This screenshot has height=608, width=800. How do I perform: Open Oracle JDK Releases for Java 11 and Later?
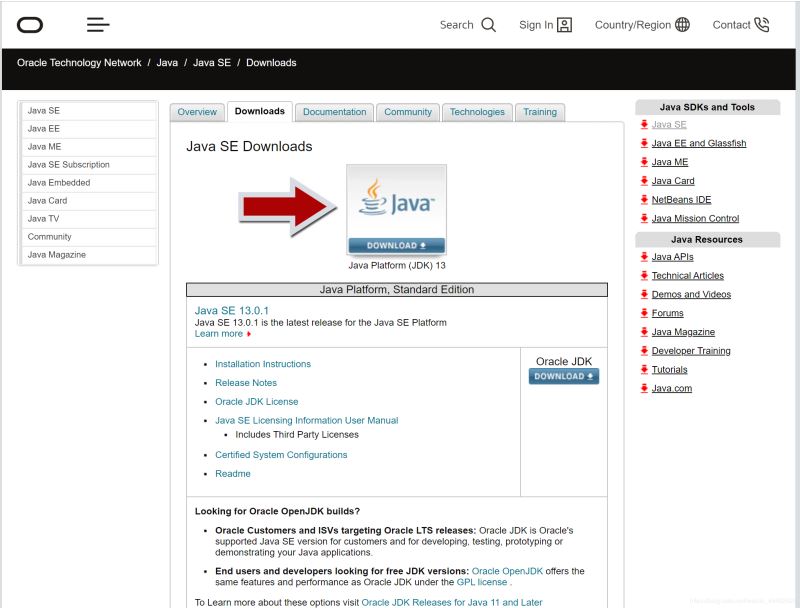click(x=452, y=602)
